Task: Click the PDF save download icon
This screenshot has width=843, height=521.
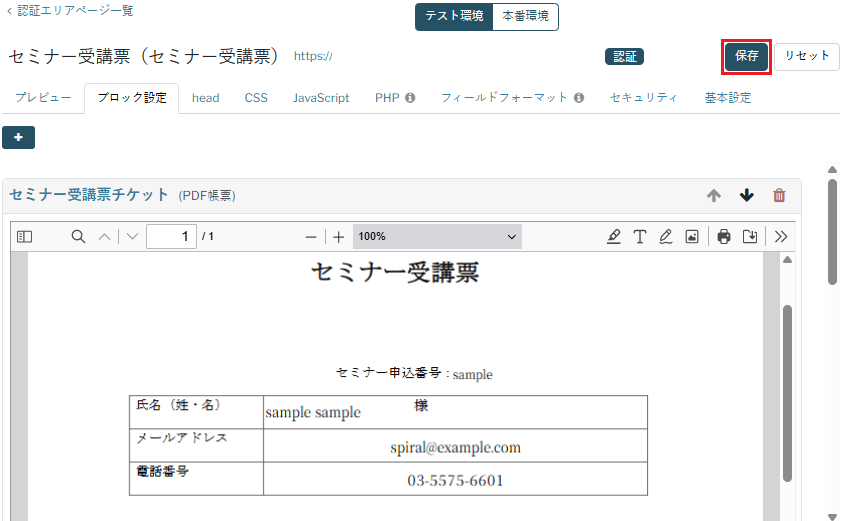Action: coord(749,237)
